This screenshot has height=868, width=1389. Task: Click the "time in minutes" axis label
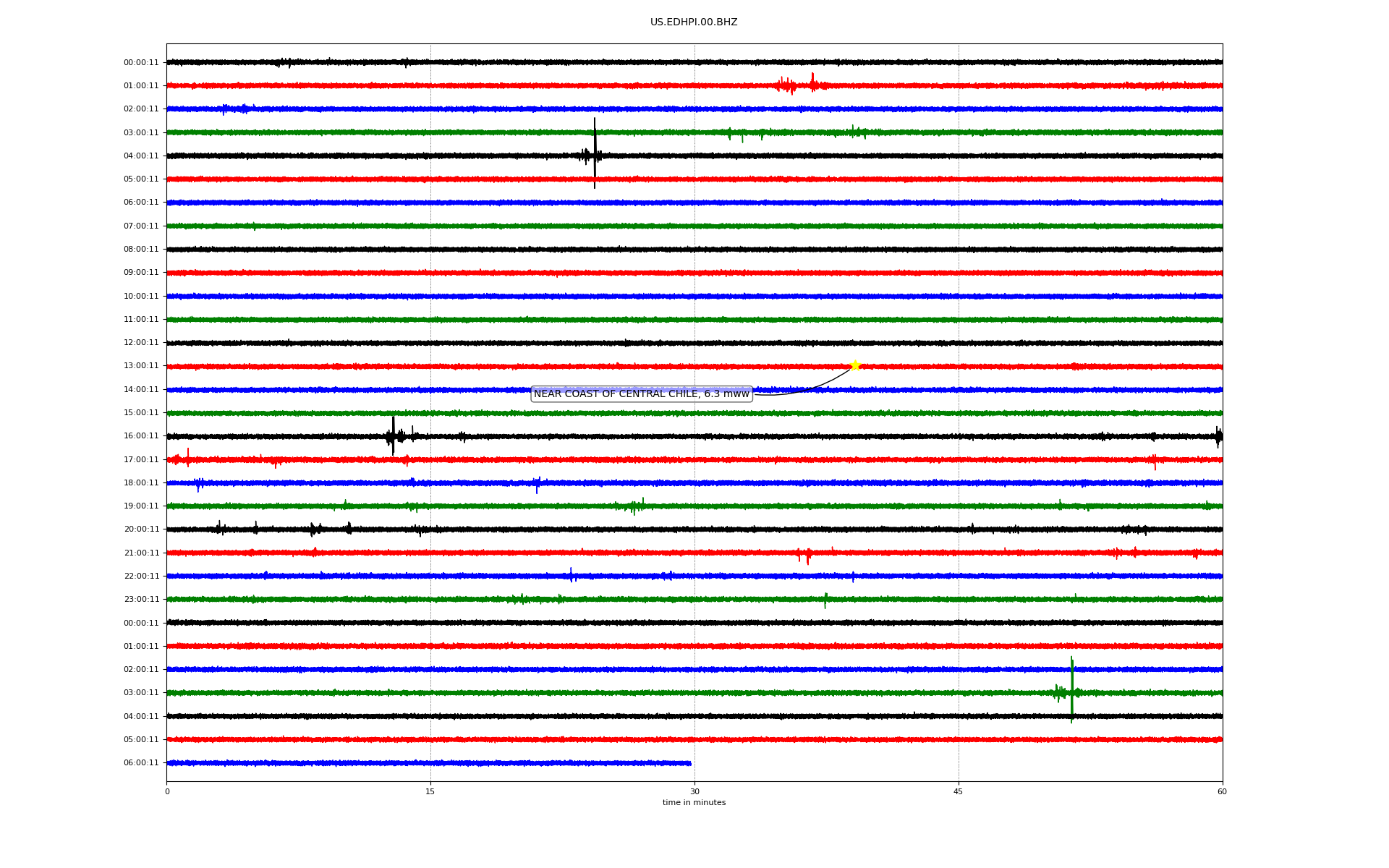pos(694,803)
